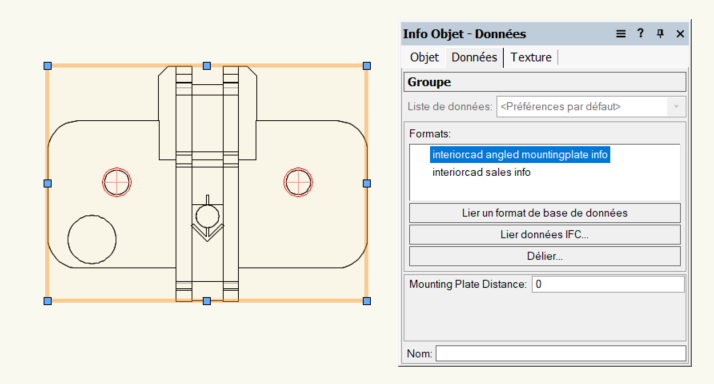This screenshot has height=384, width=714.
Task: Click the right-middle selection handle
Action: point(367,184)
